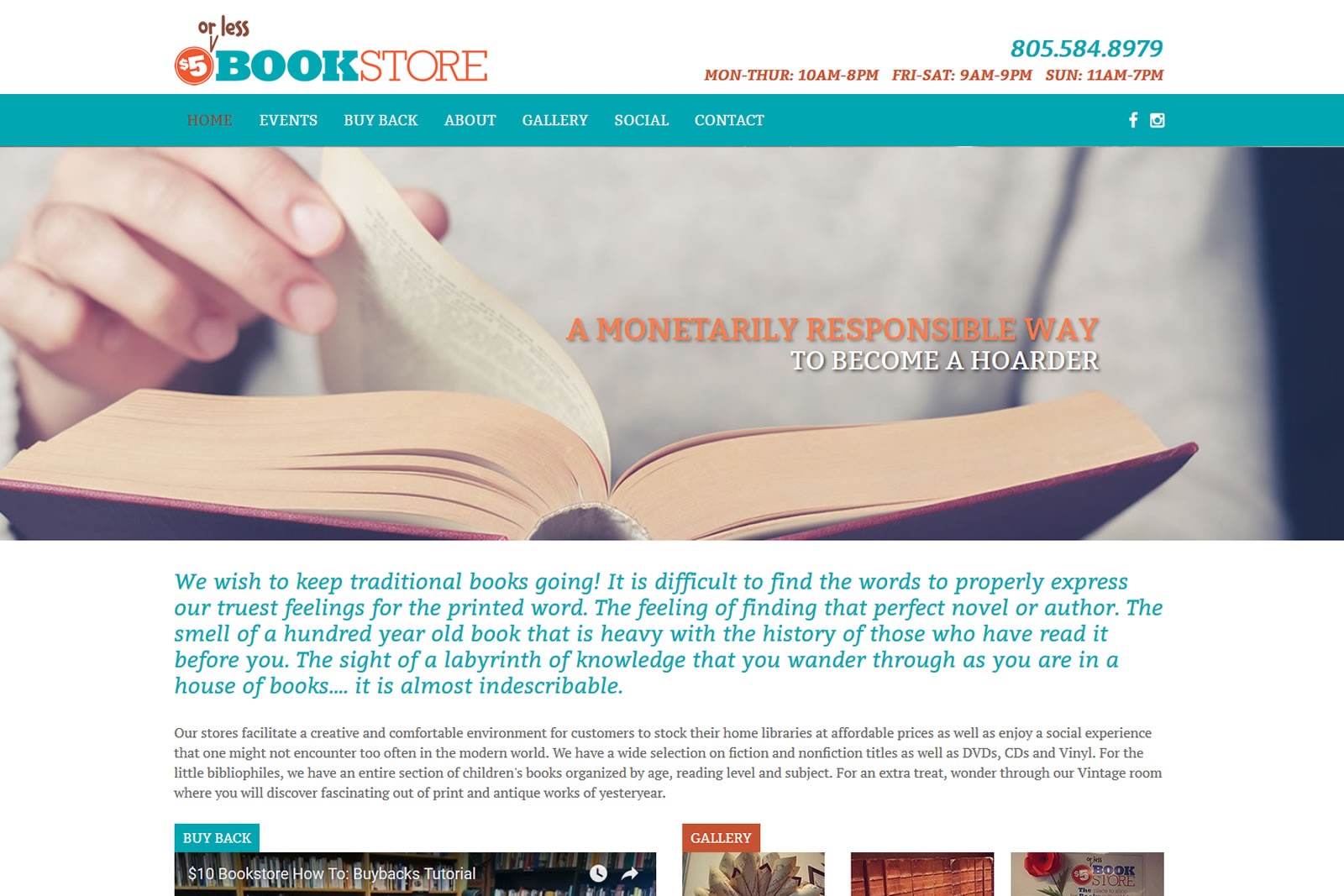Open the Buybacks Tutorial video title

[x=332, y=873]
